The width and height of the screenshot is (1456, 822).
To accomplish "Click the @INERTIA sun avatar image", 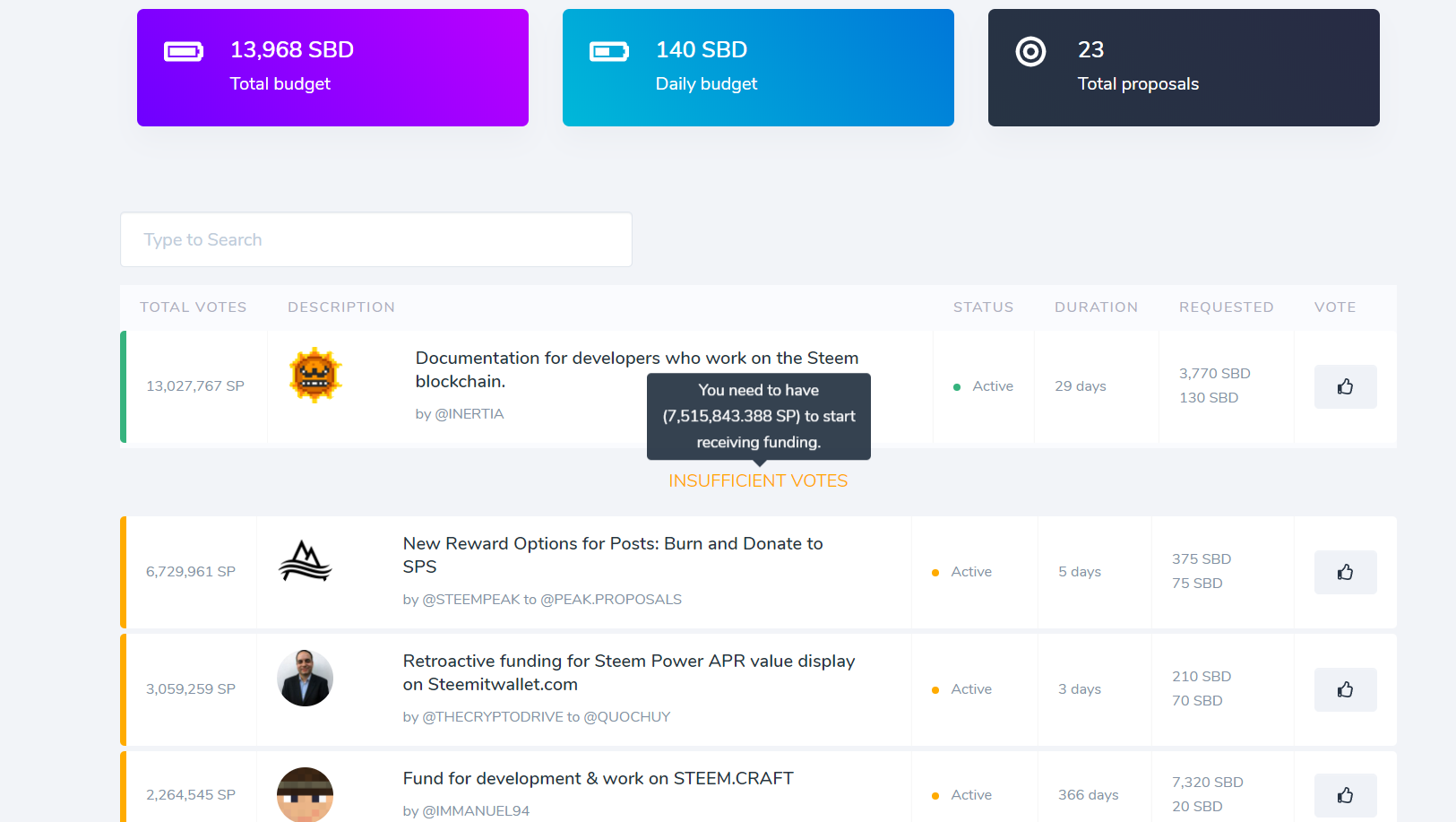I will coord(315,375).
